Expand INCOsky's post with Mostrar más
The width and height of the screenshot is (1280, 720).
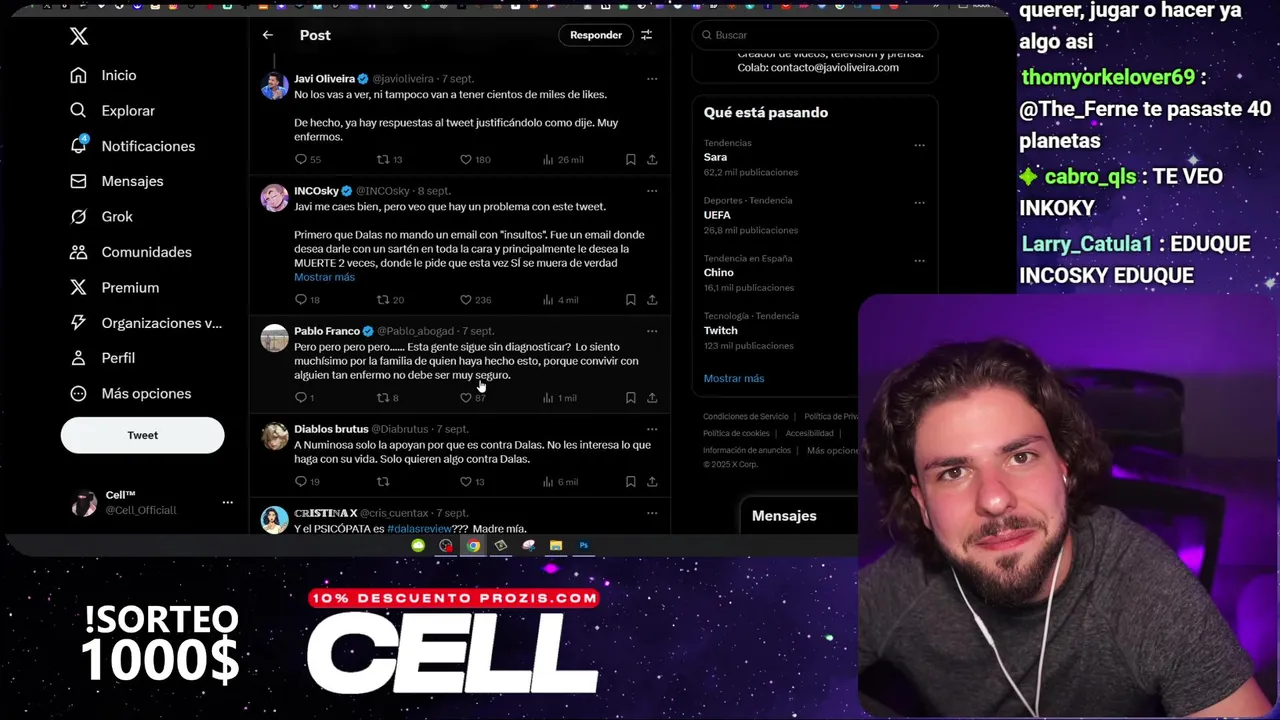coord(324,277)
